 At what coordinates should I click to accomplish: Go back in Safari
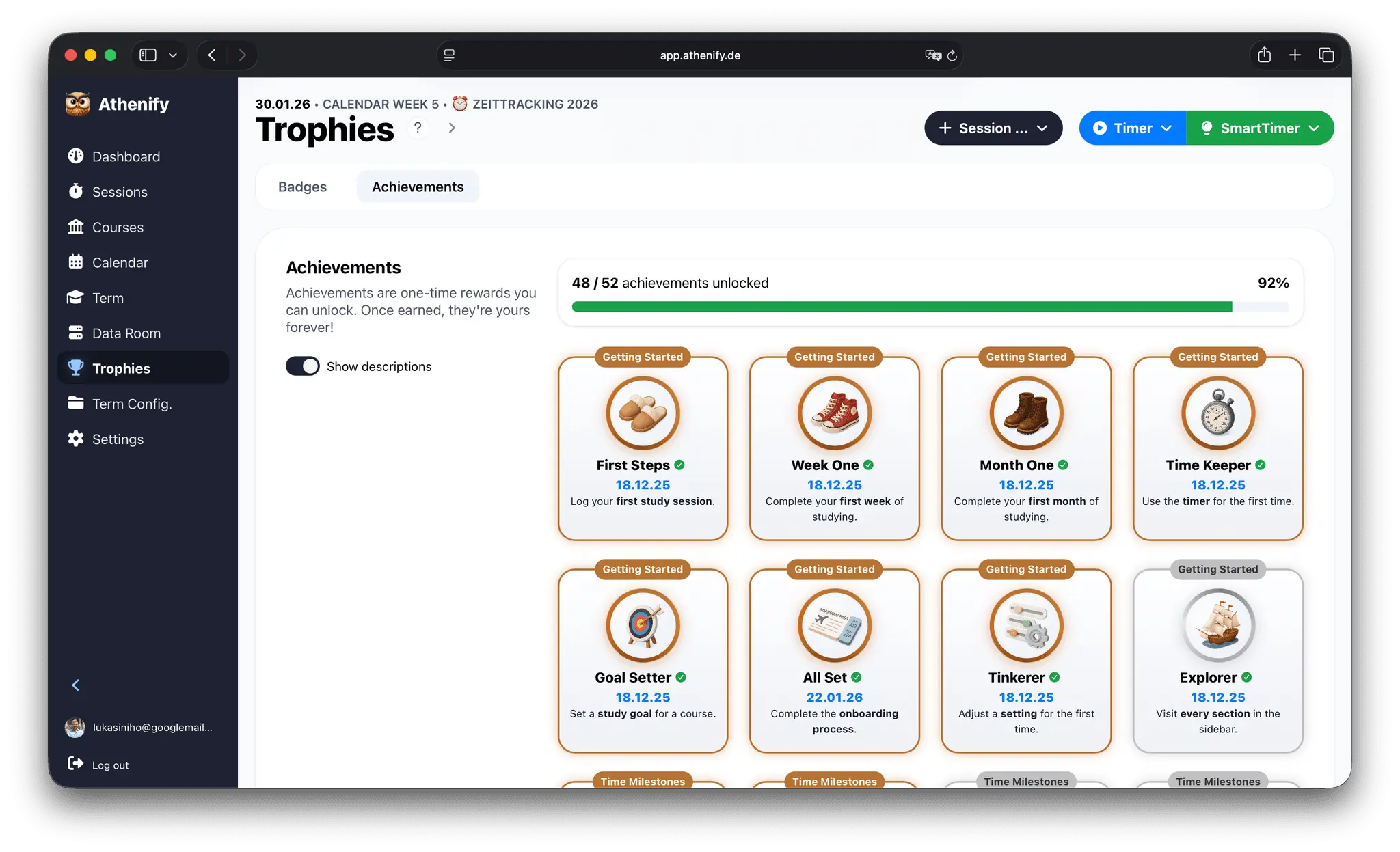pyautogui.click(x=212, y=55)
